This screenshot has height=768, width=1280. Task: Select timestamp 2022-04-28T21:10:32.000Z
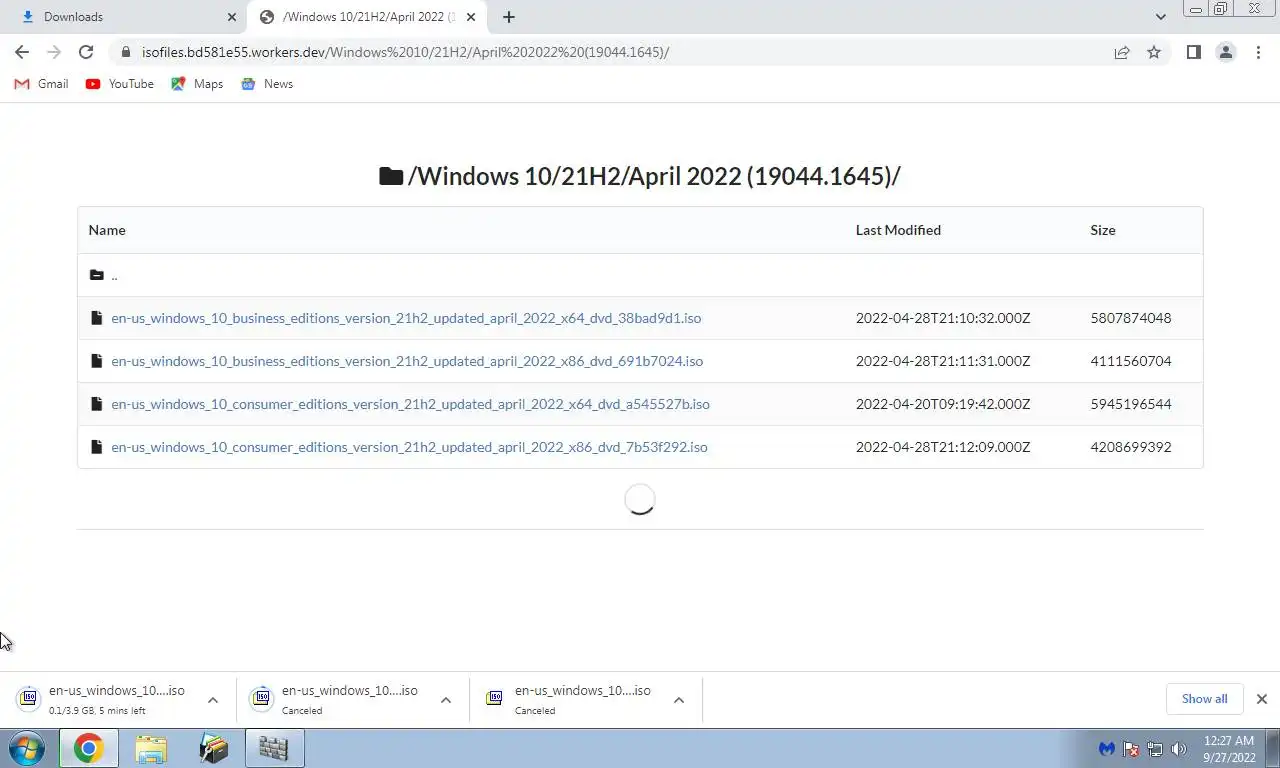(x=943, y=318)
